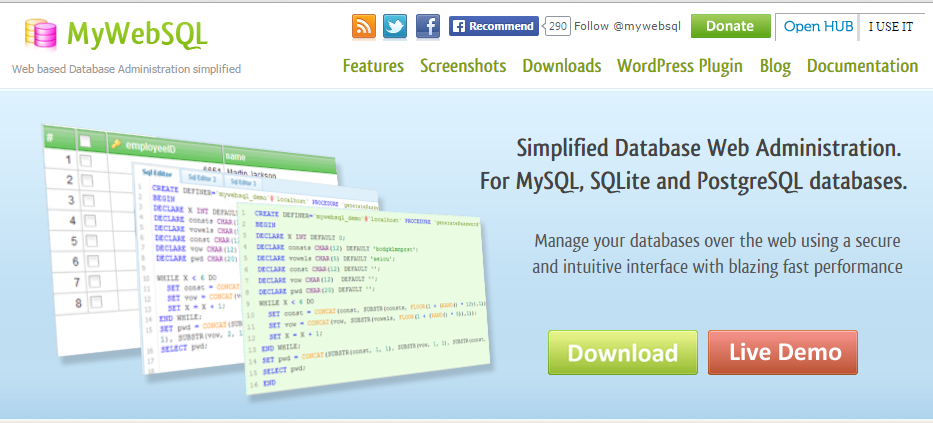This screenshot has width=933, height=423.
Task: Open the Facebook icon
Action: pyautogui.click(x=427, y=26)
